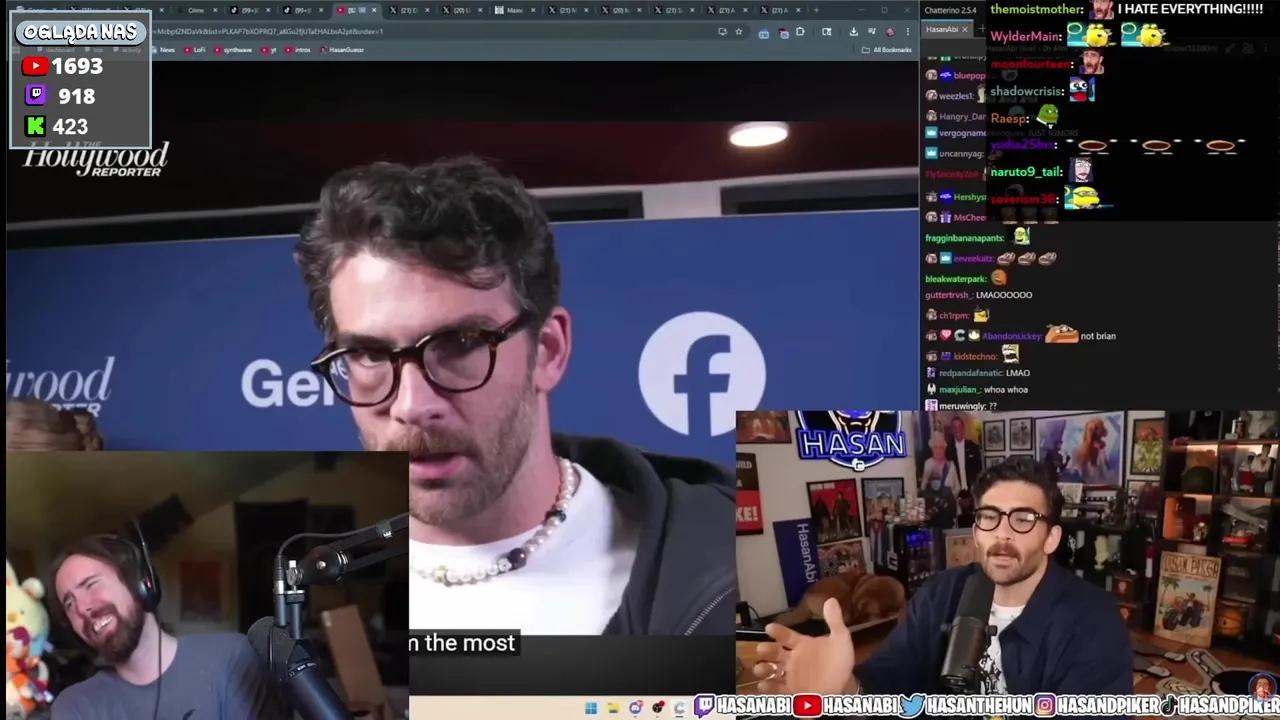The width and height of the screenshot is (1280, 720).
Task: Open the News bookmark
Action: click(162, 49)
